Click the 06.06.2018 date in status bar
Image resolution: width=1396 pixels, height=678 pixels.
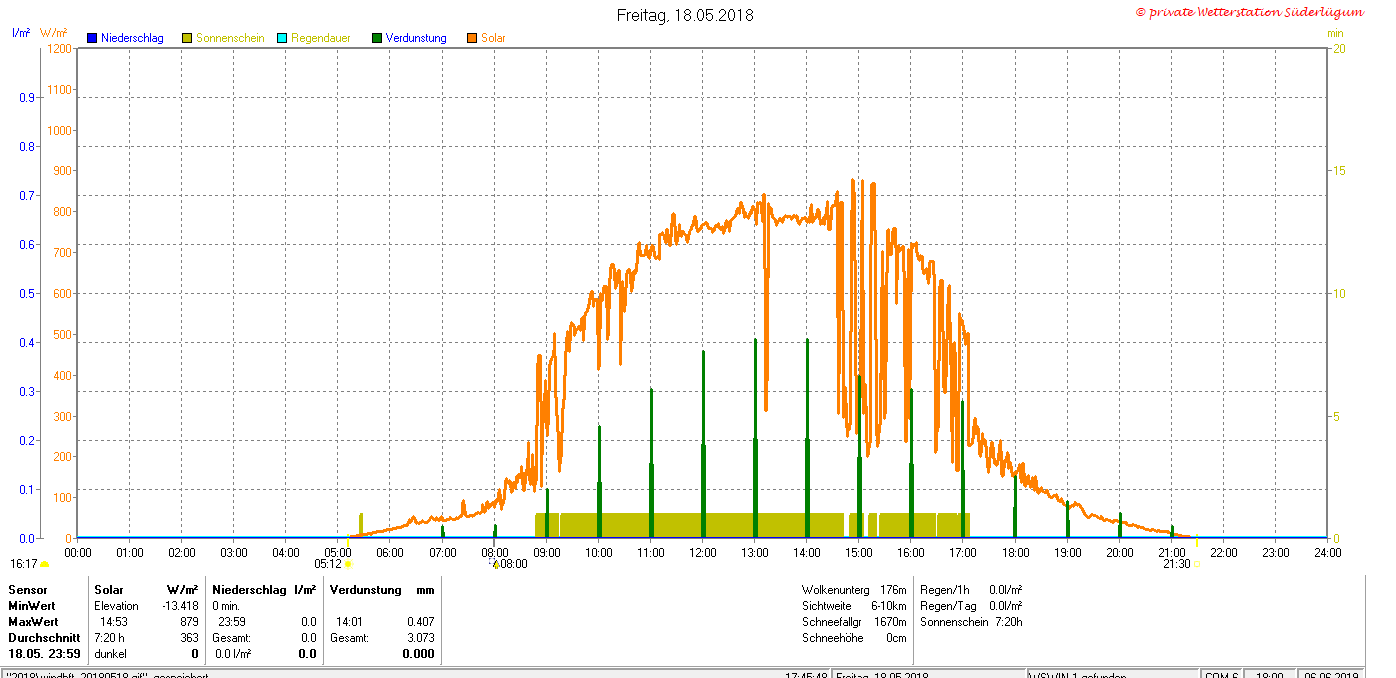pyautogui.click(x=1332, y=676)
